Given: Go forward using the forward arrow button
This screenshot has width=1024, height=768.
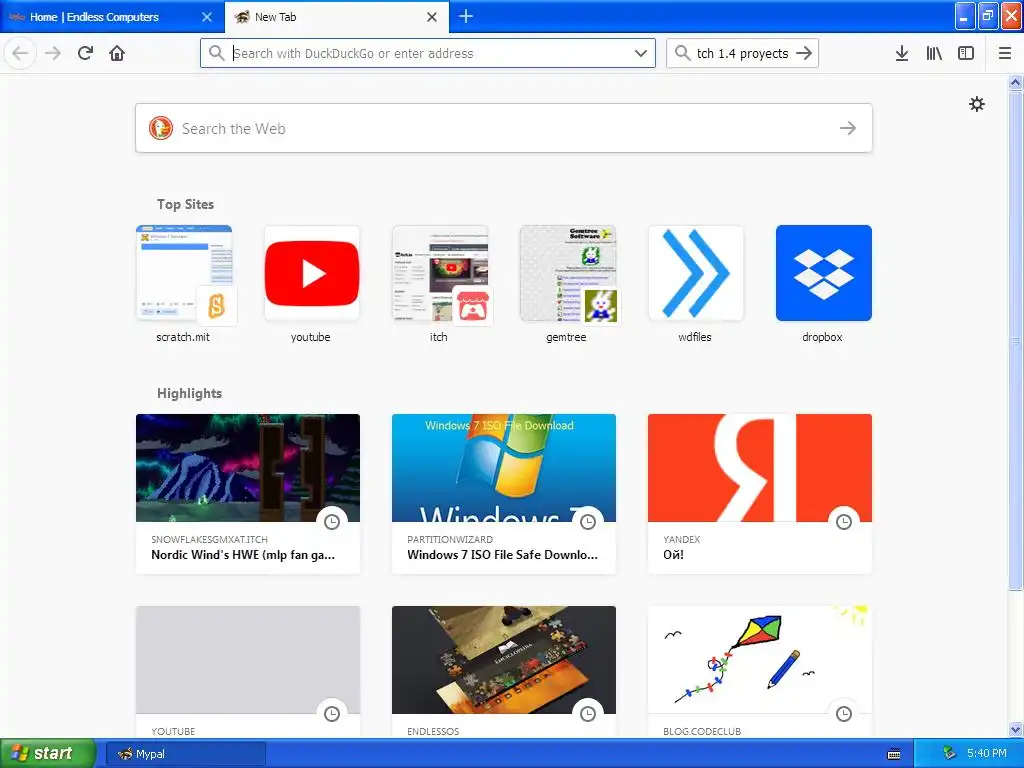Looking at the screenshot, I should (x=53, y=53).
